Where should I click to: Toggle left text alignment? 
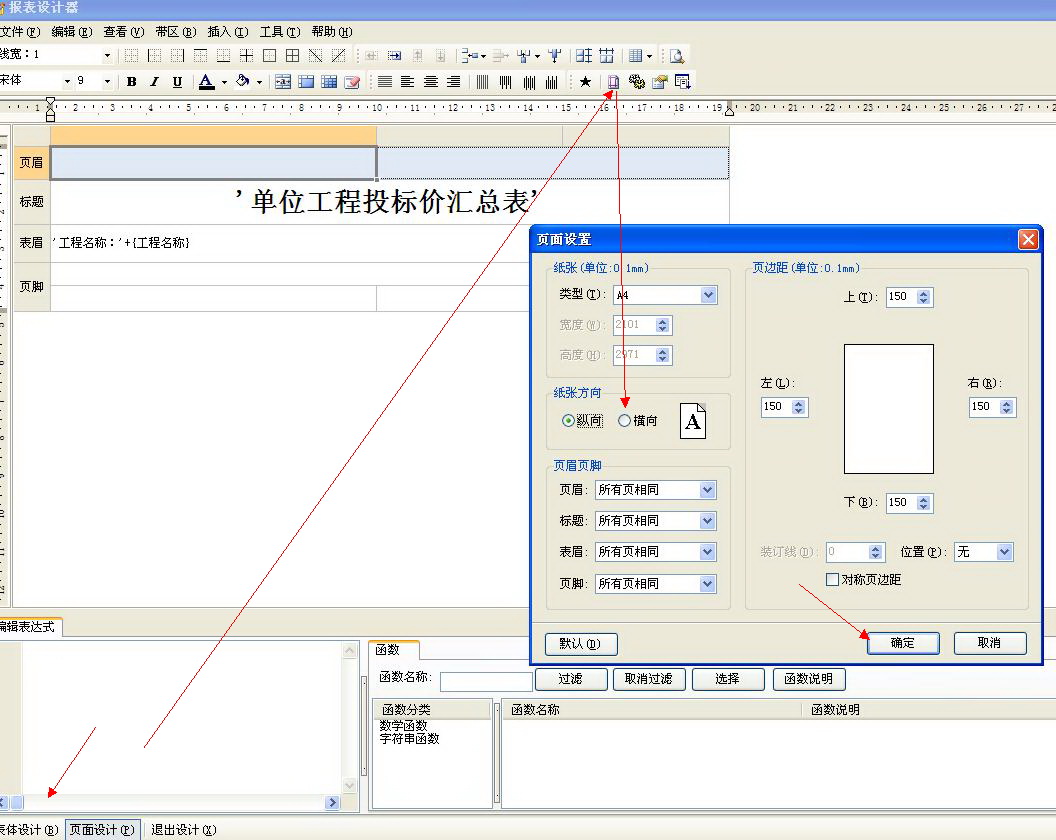[407, 82]
